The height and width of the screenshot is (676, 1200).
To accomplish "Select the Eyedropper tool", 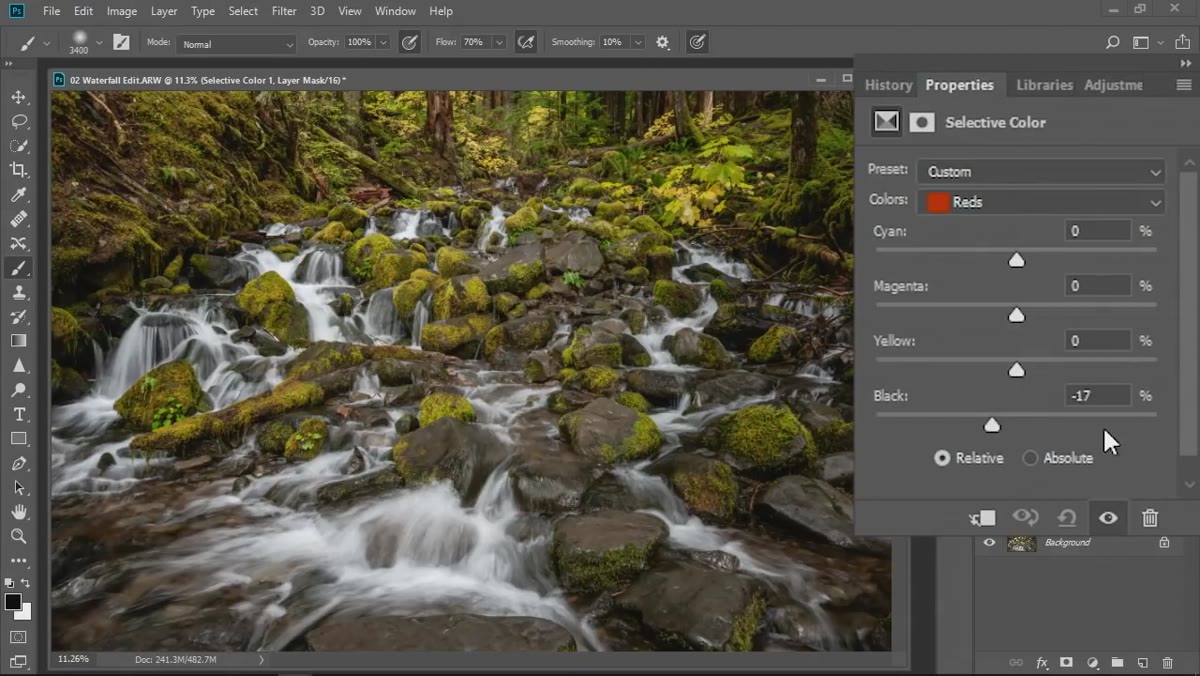I will 18,195.
